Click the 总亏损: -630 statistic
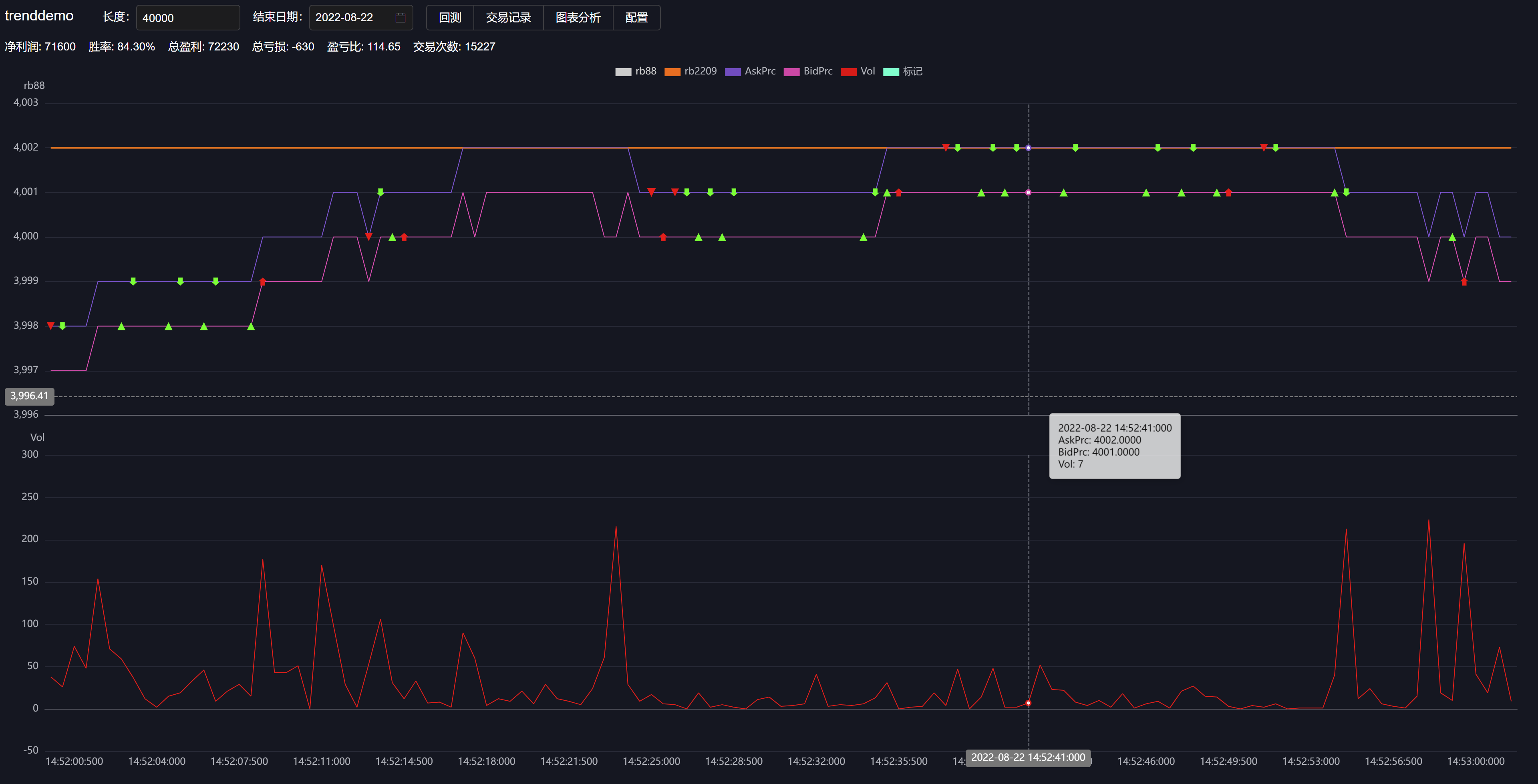The height and width of the screenshot is (784, 1538). point(283,46)
